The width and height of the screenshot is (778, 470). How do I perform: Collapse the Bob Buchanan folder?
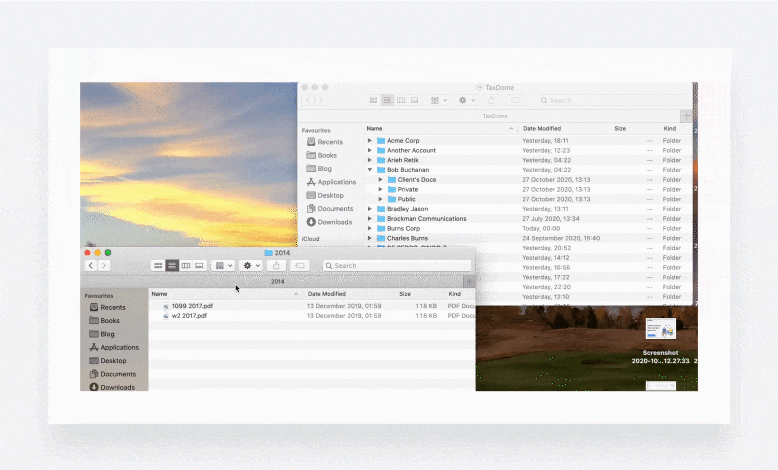tap(370, 170)
